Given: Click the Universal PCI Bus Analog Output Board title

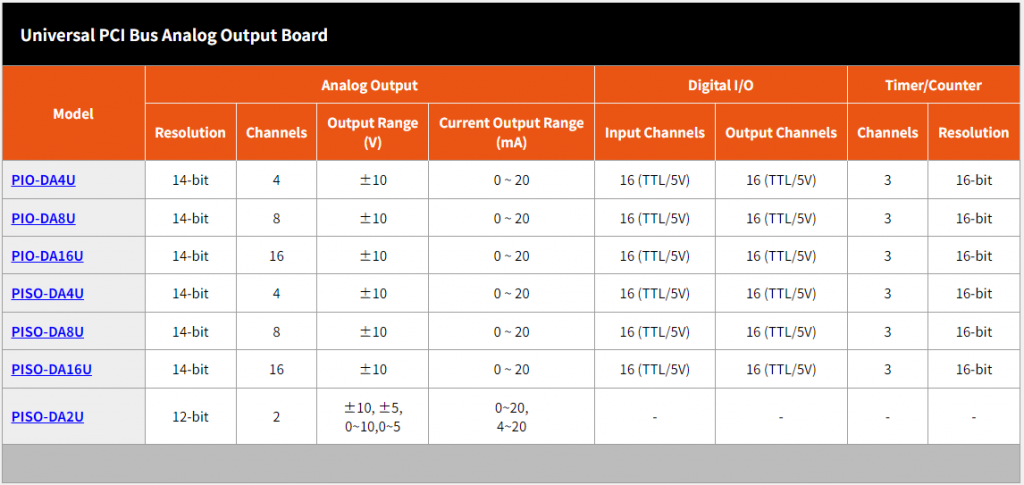Looking at the screenshot, I should [174, 35].
